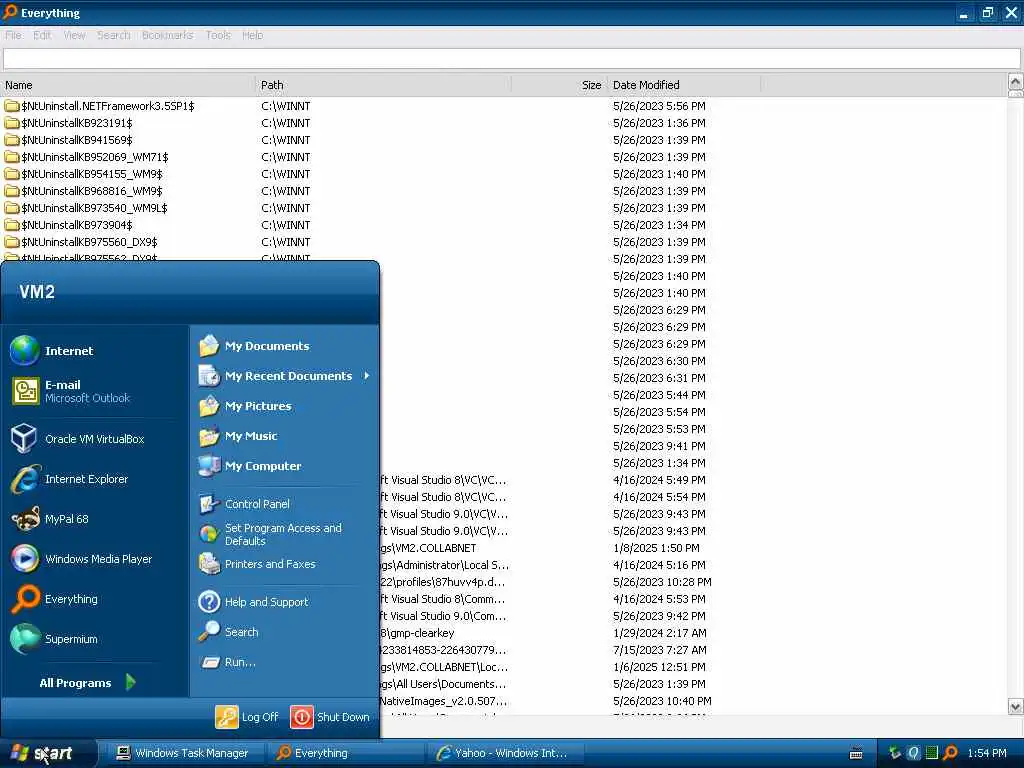Launch Windows Media Player
The width and height of the screenshot is (1024, 768).
[82, 559]
